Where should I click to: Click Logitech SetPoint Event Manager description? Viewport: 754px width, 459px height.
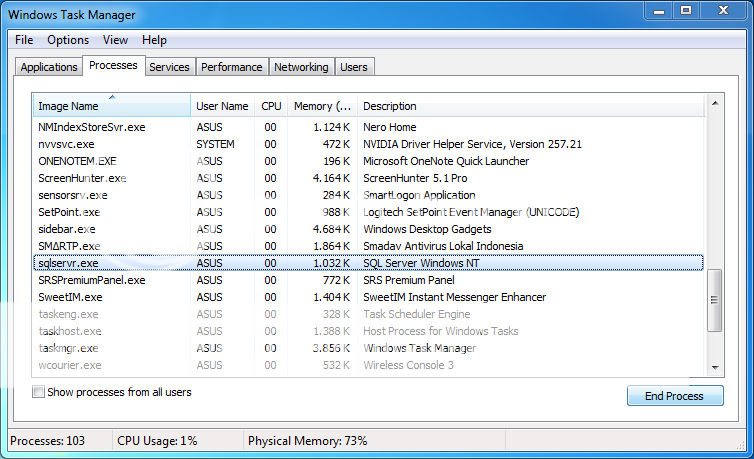471,212
